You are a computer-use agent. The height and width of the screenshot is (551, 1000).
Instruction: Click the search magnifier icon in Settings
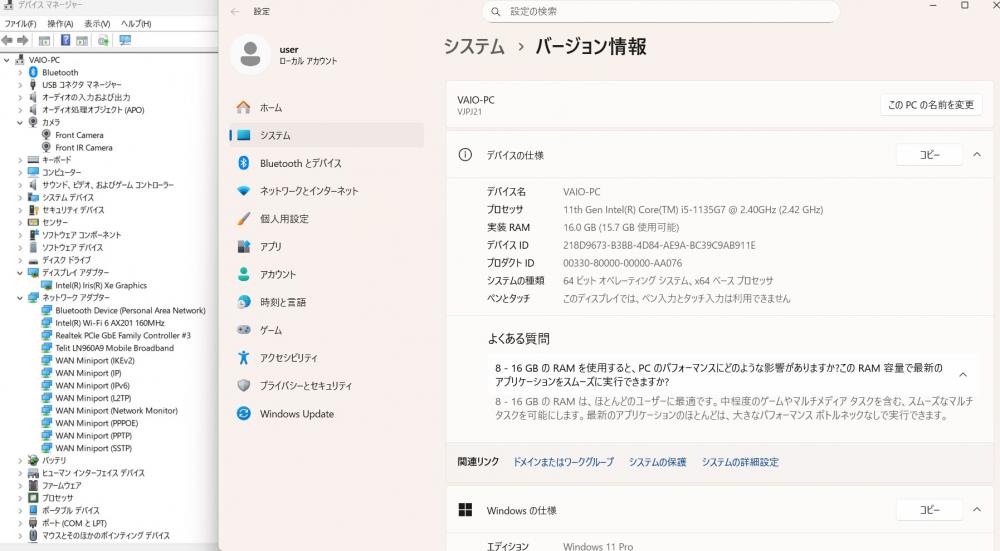(x=496, y=11)
